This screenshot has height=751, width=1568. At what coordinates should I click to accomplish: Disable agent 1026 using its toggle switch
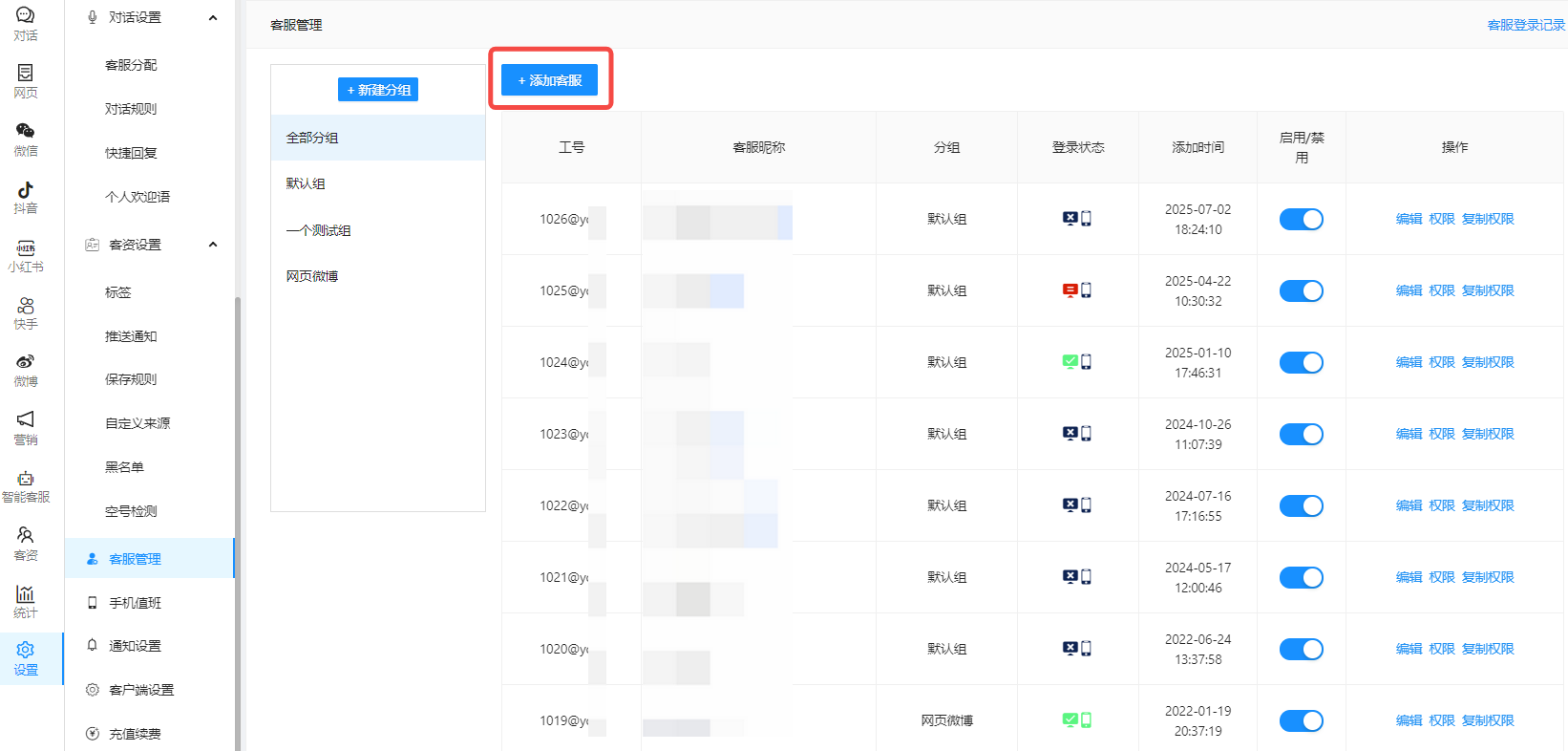(x=1301, y=219)
